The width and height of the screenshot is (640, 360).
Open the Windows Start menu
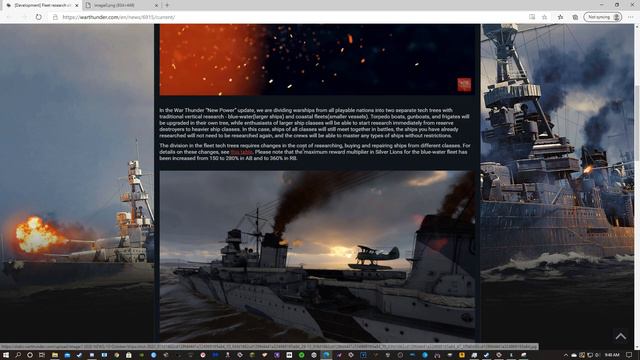click(6, 355)
